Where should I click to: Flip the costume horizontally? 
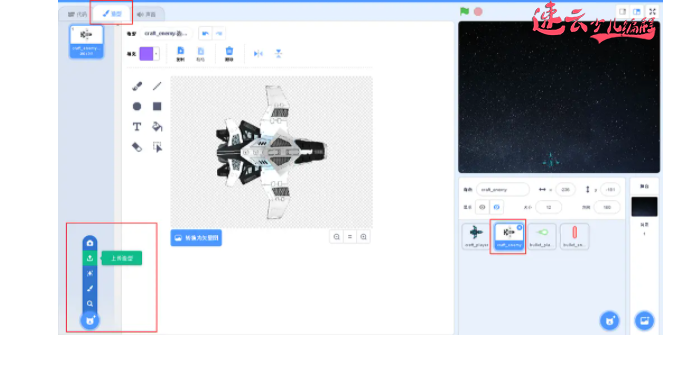click(x=259, y=53)
